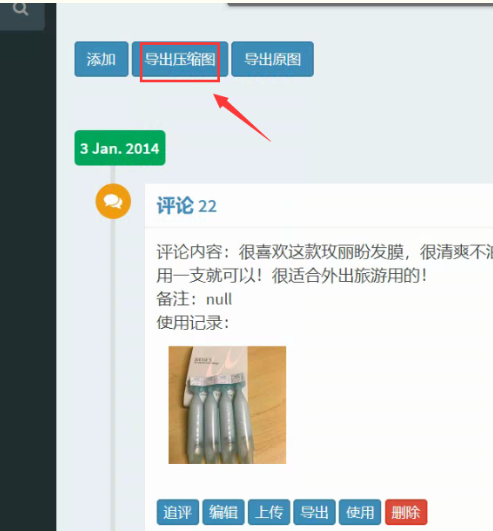This screenshot has width=493, height=531.
Task: Click the orange comment bubble timeline icon
Action: 113,201
